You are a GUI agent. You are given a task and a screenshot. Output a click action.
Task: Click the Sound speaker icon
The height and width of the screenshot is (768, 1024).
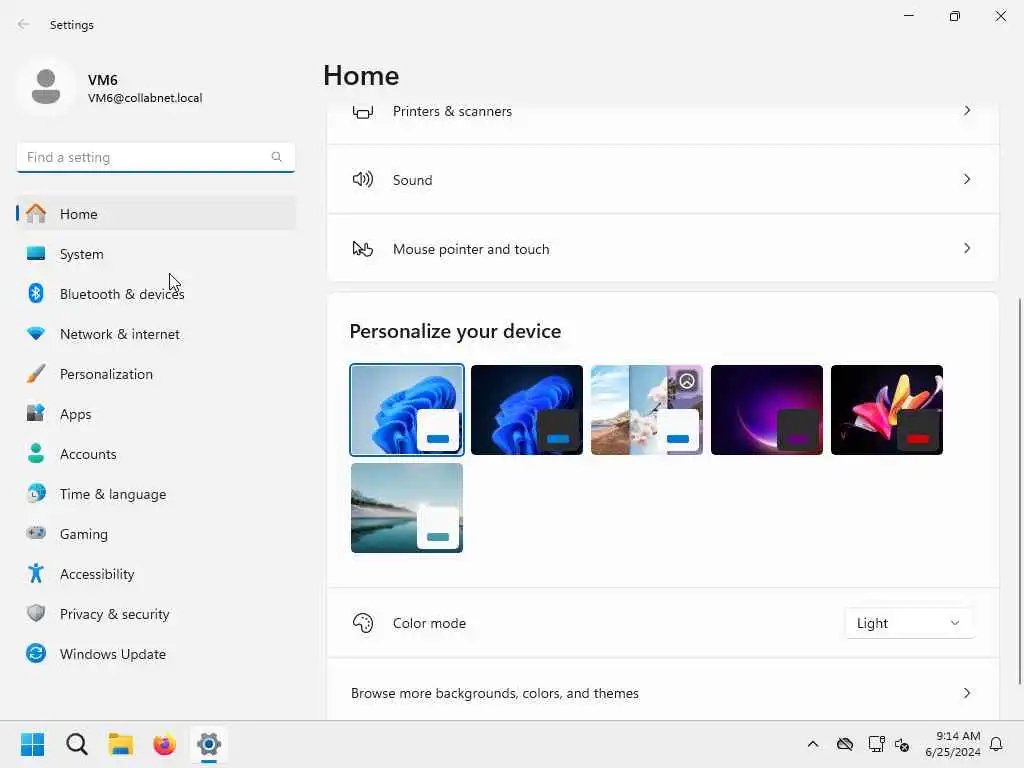click(x=362, y=179)
